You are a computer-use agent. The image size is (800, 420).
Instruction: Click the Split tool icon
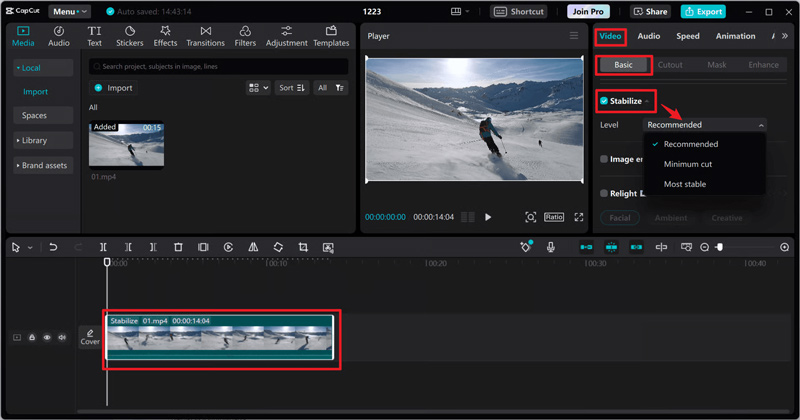click(103, 247)
